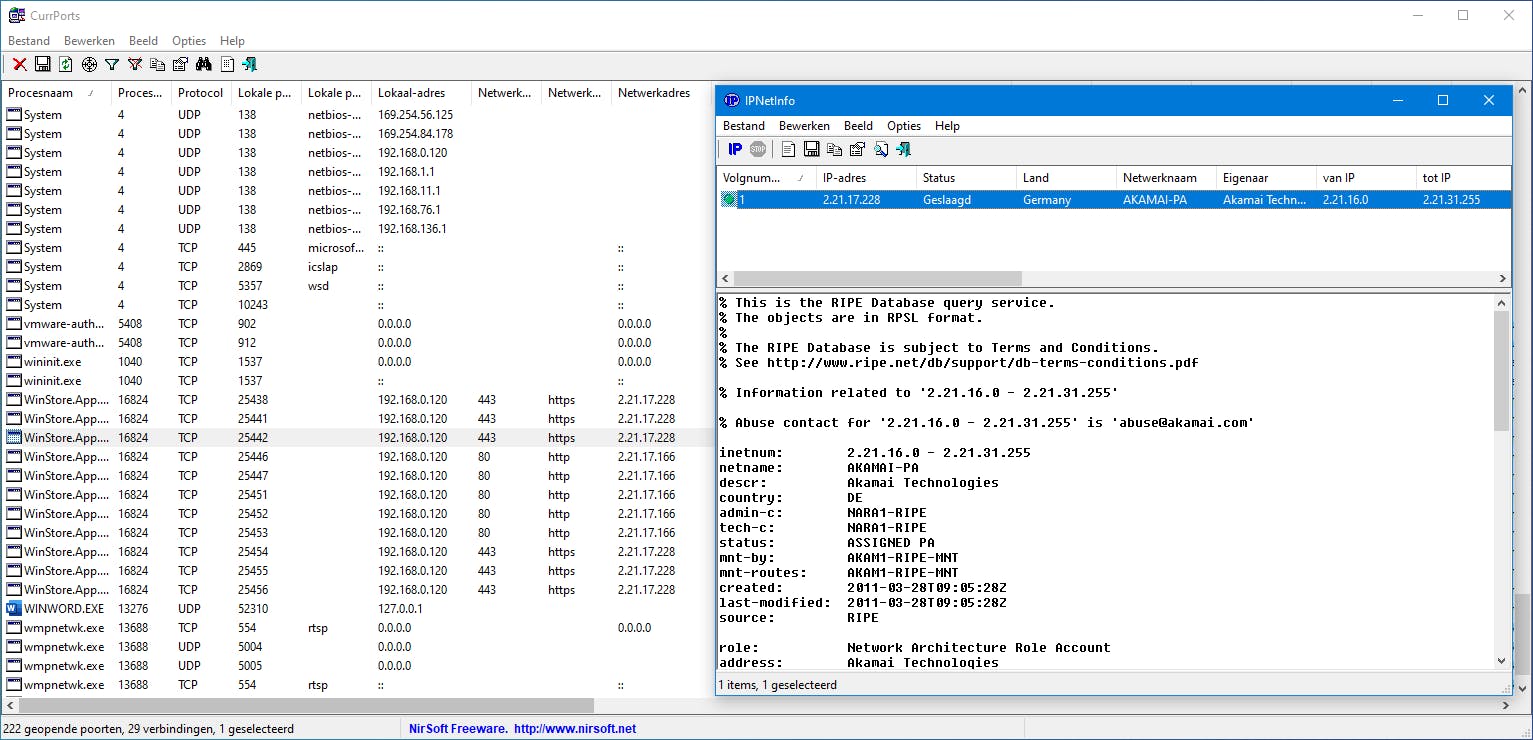This screenshot has width=1533, height=740.
Task: Click the crossed-out funnel icon in CurrPorts
Action: [x=135, y=64]
